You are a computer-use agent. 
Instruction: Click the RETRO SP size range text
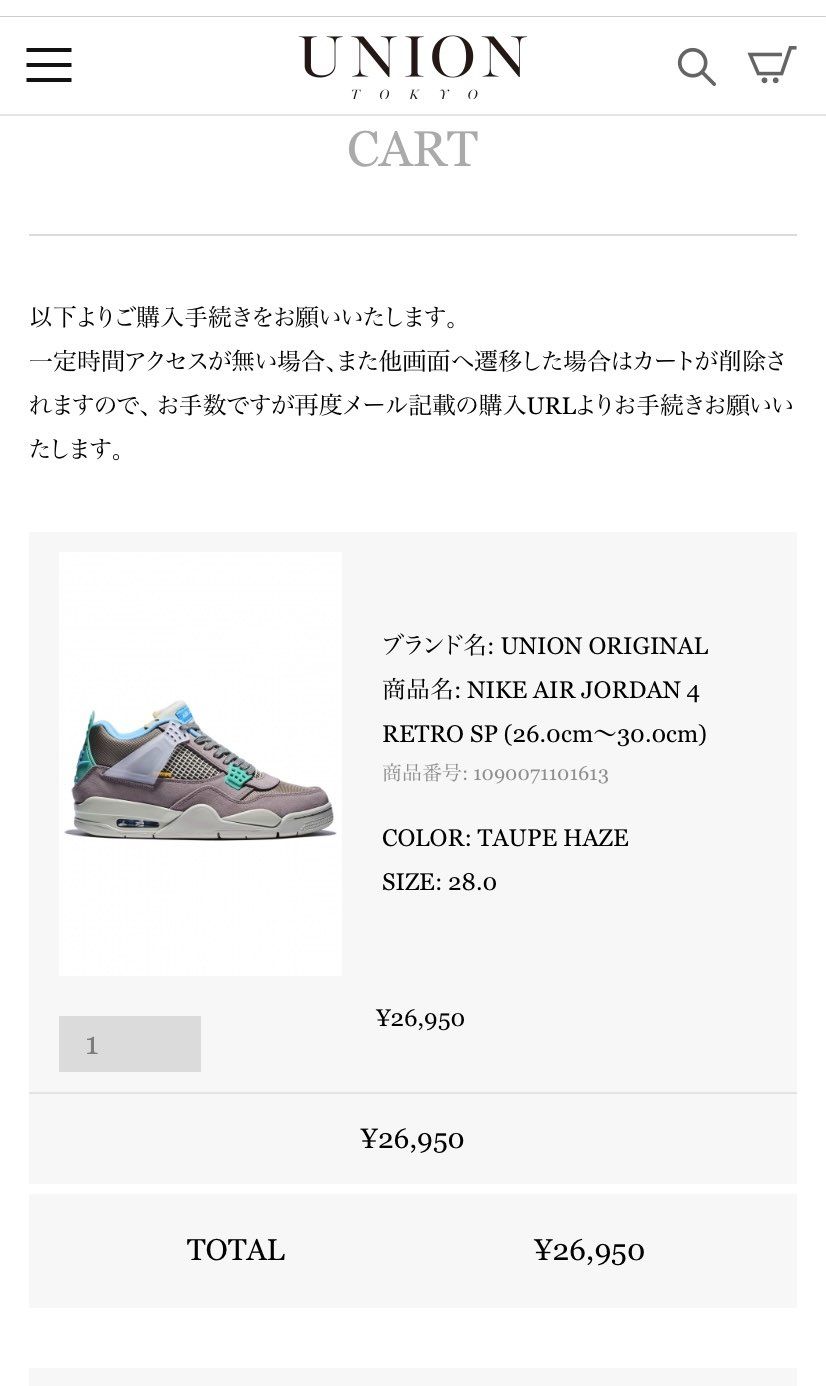[x=544, y=734]
